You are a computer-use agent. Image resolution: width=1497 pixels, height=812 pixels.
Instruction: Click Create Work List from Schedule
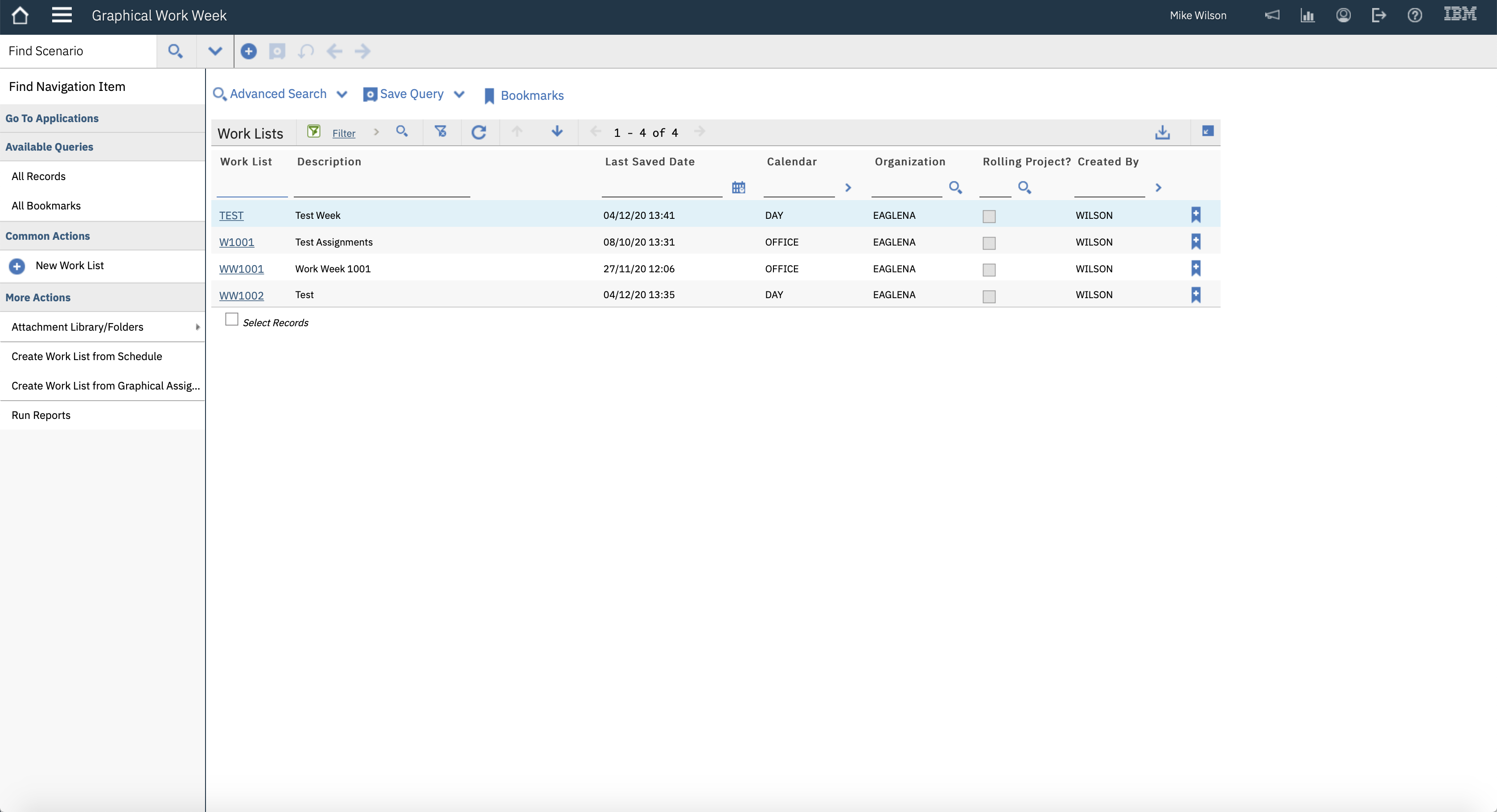tap(86, 356)
